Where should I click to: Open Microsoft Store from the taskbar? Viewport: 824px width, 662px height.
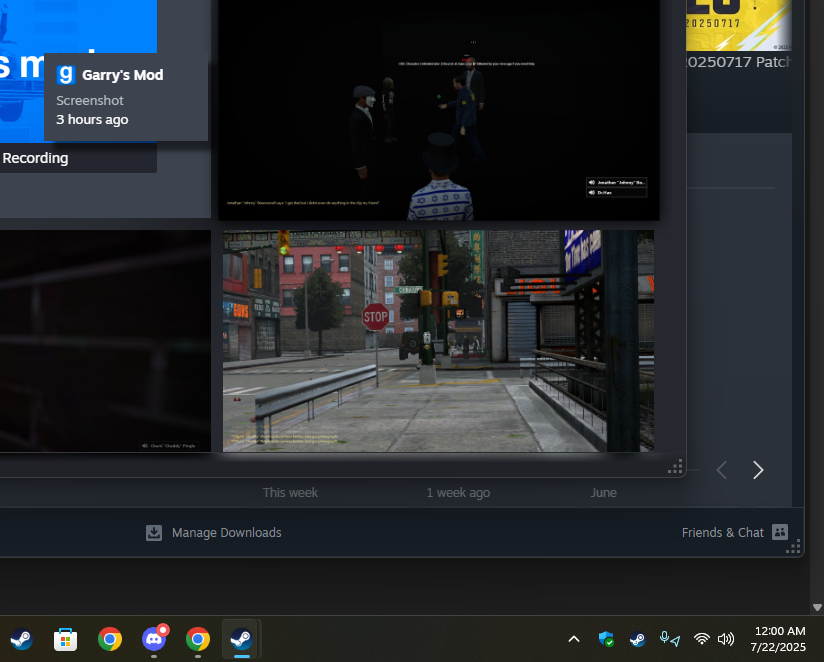pos(66,639)
